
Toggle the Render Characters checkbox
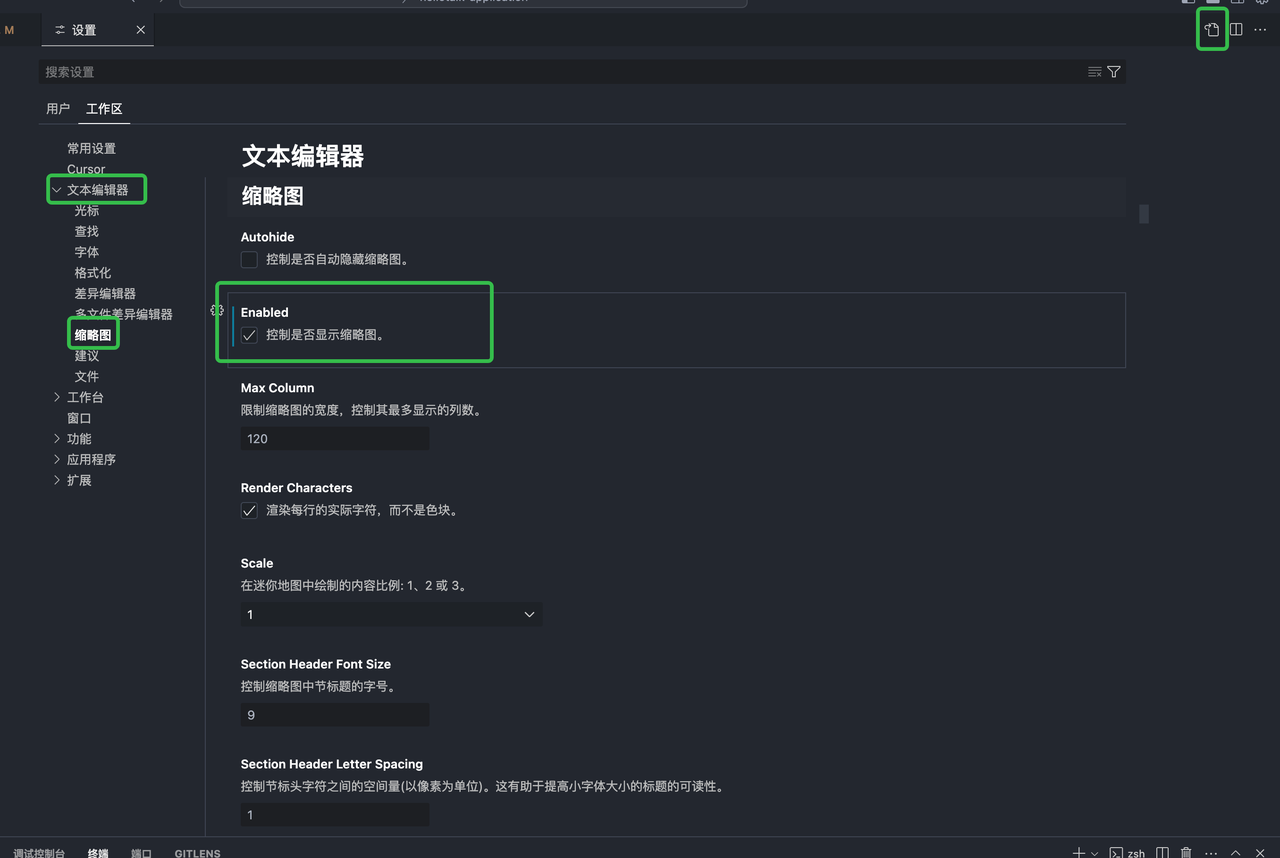click(x=249, y=511)
